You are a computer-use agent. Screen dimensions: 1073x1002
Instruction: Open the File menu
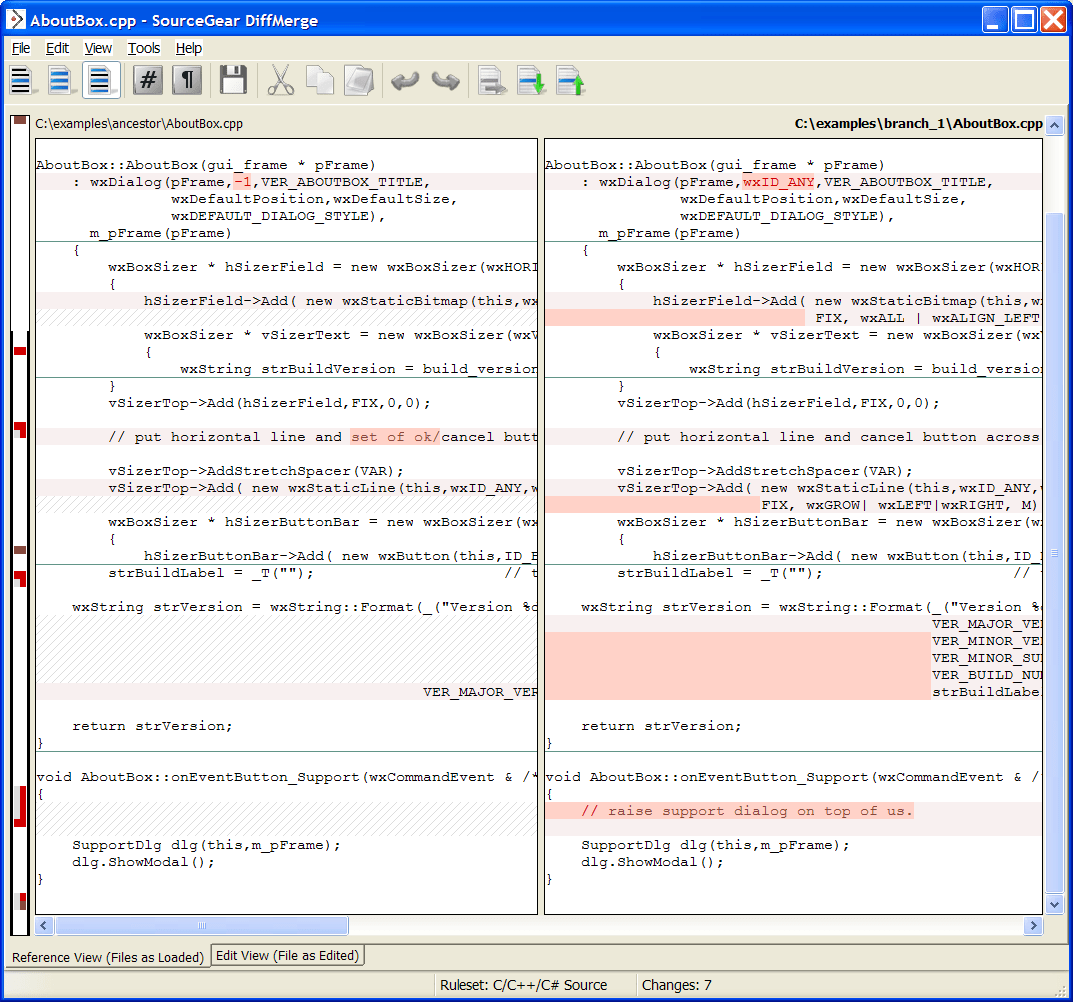coord(21,48)
